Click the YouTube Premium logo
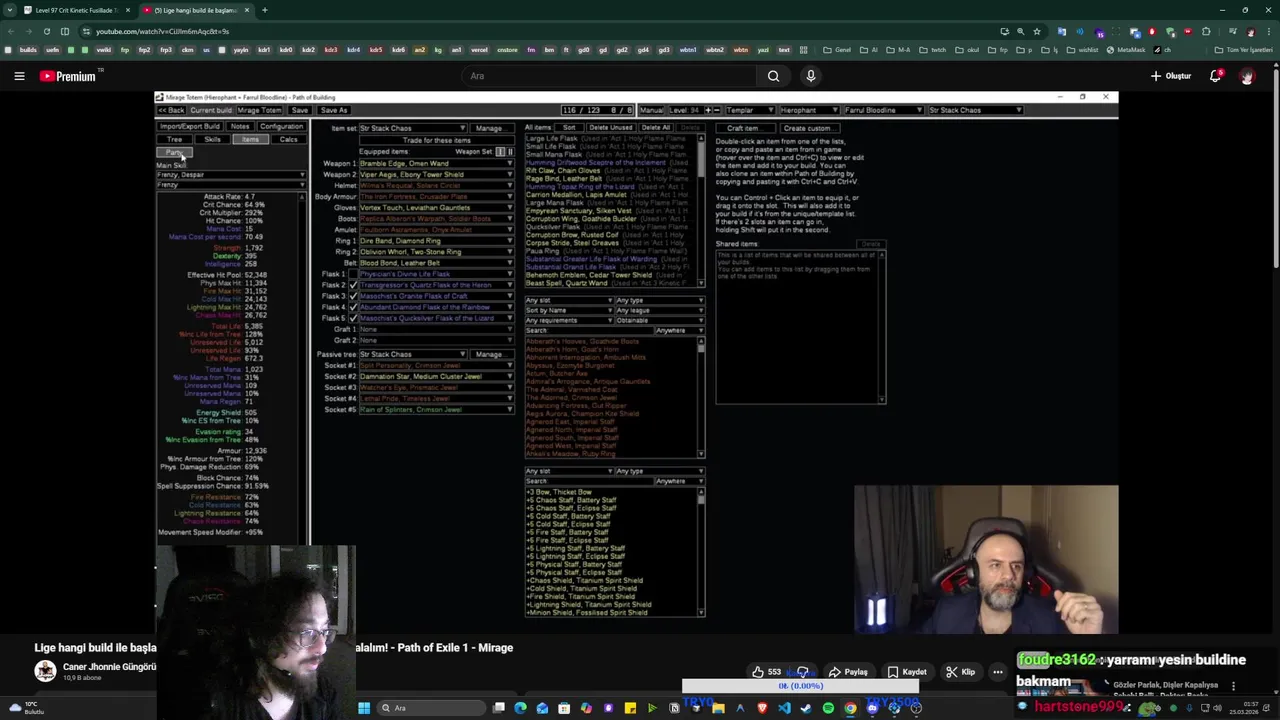 tap(68, 76)
